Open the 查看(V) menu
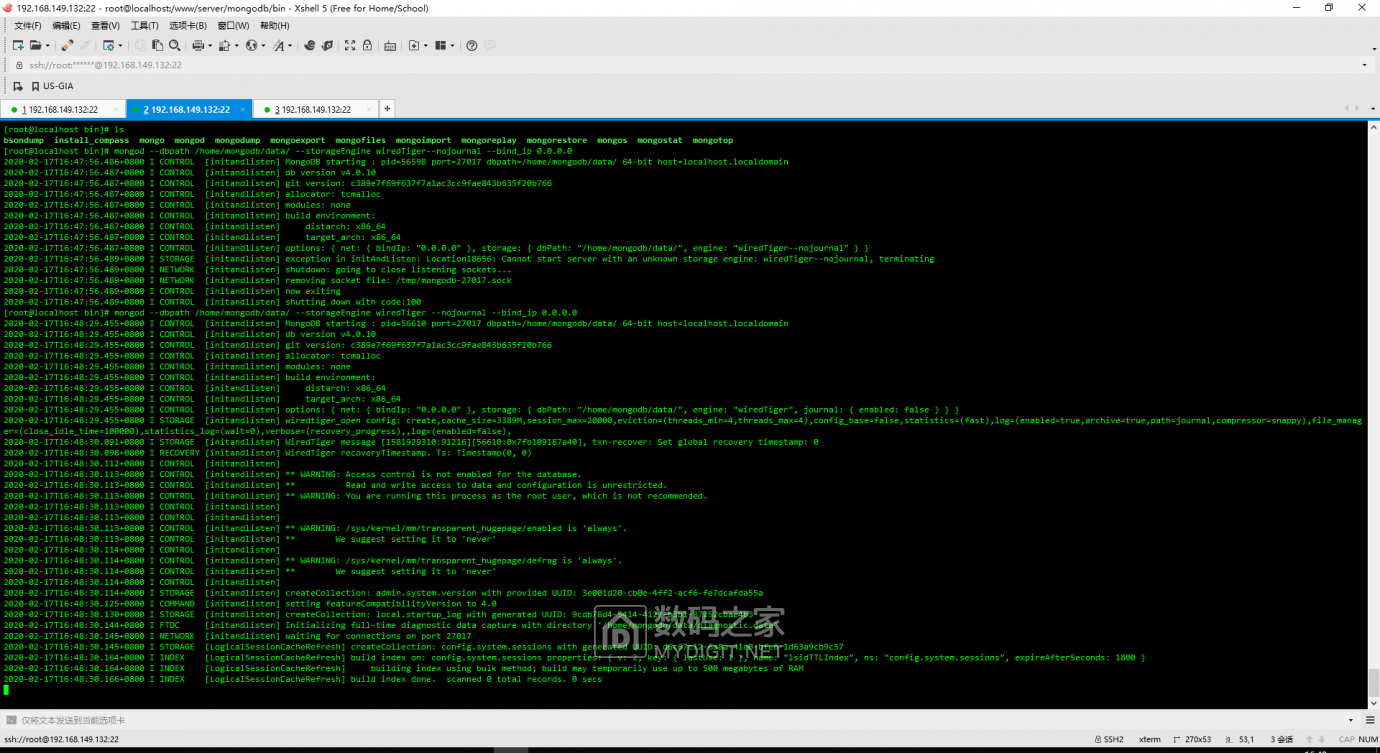This screenshot has height=753, width=1380. pyautogui.click(x=106, y=25)
